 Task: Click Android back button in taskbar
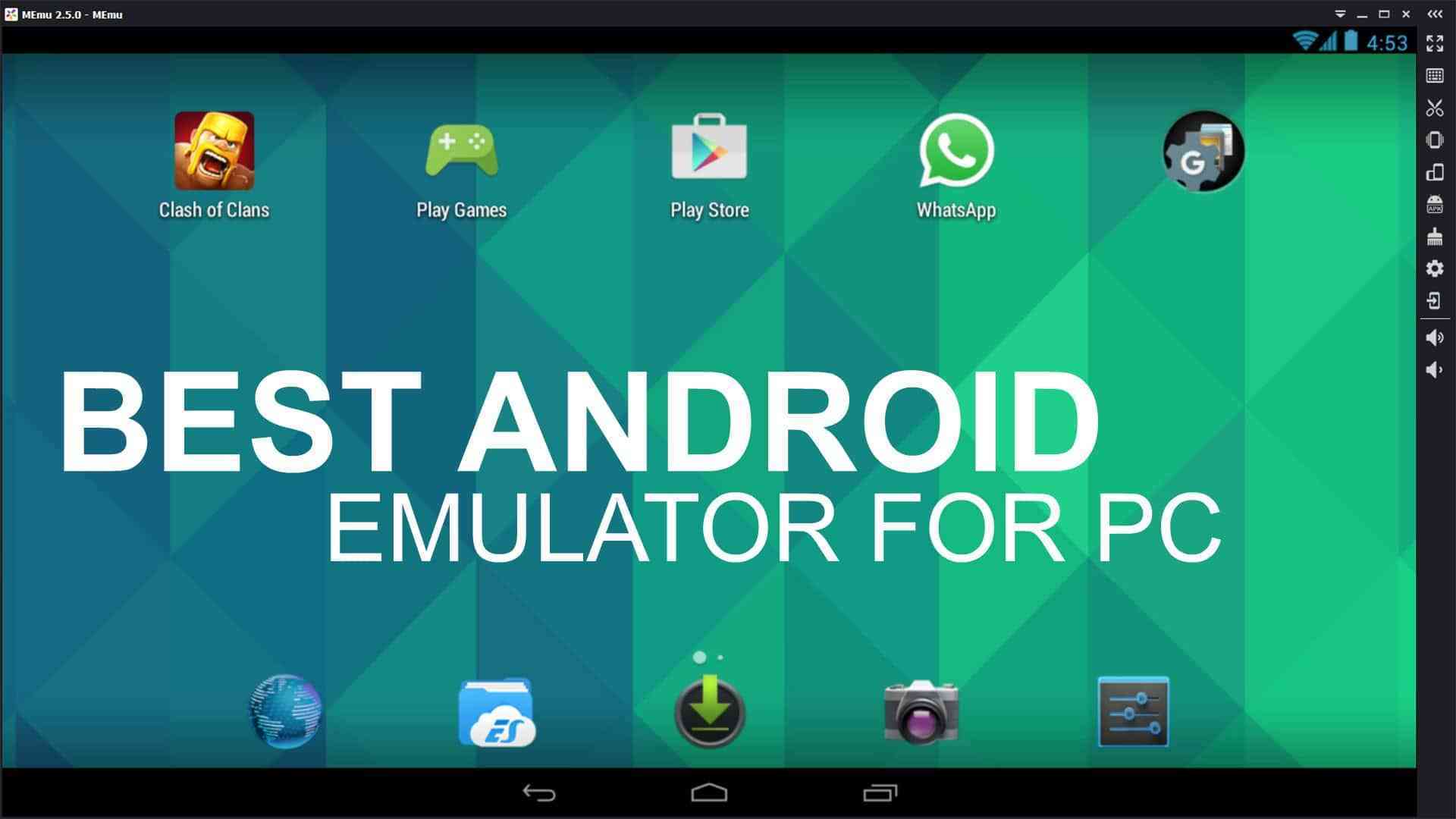tap(537, 790)
